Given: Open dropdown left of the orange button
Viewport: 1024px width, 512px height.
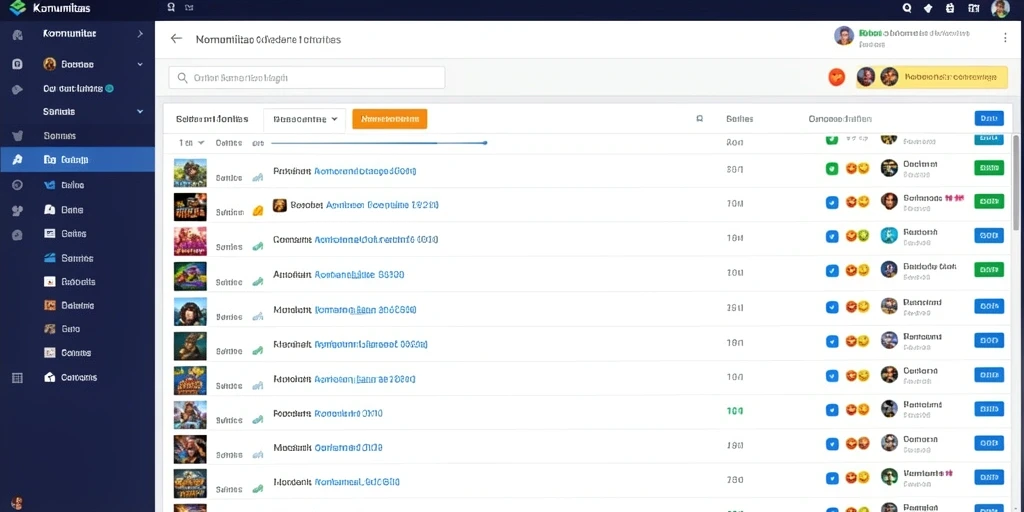Looking at the screenshot, I should [304, 120].
